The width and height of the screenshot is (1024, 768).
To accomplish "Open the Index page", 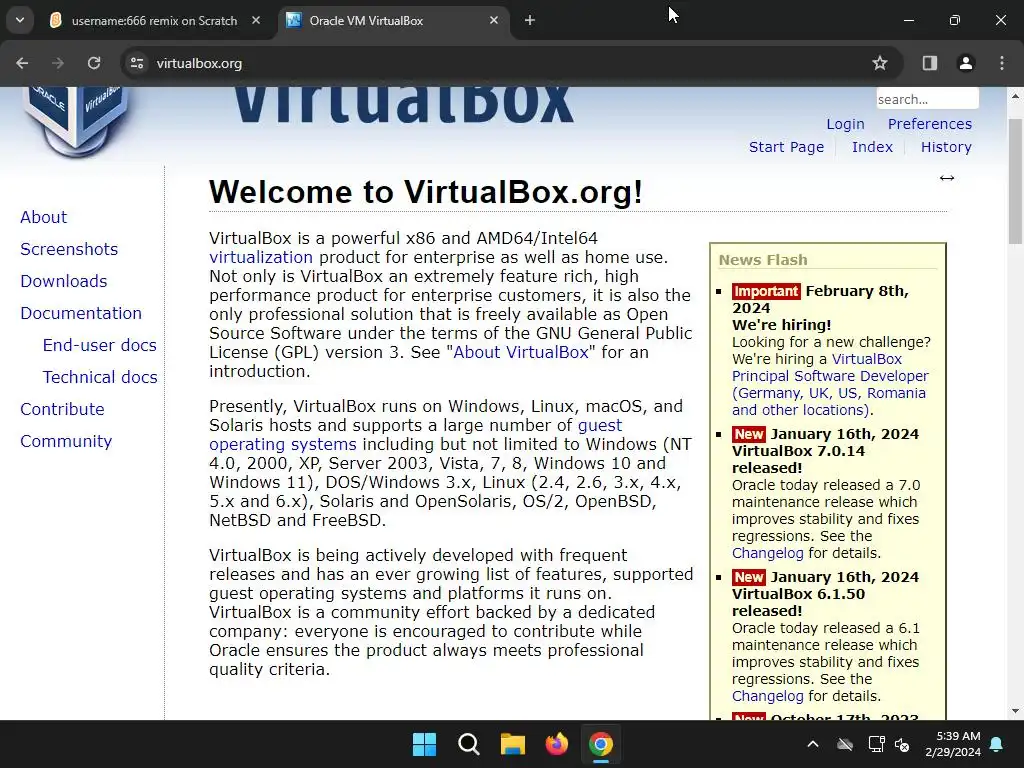I will pyautogui.click(x=872, y=147).
